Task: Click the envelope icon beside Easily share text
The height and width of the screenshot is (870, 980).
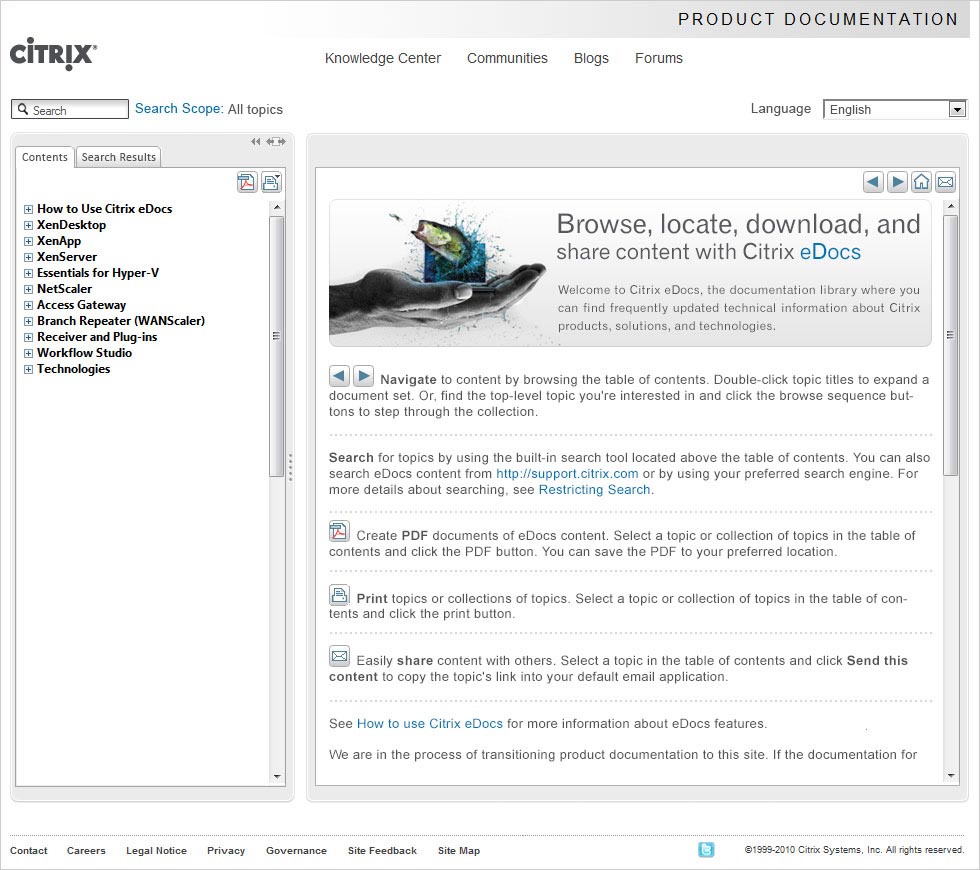Action: pyautogui.click(x=339, y=656)
